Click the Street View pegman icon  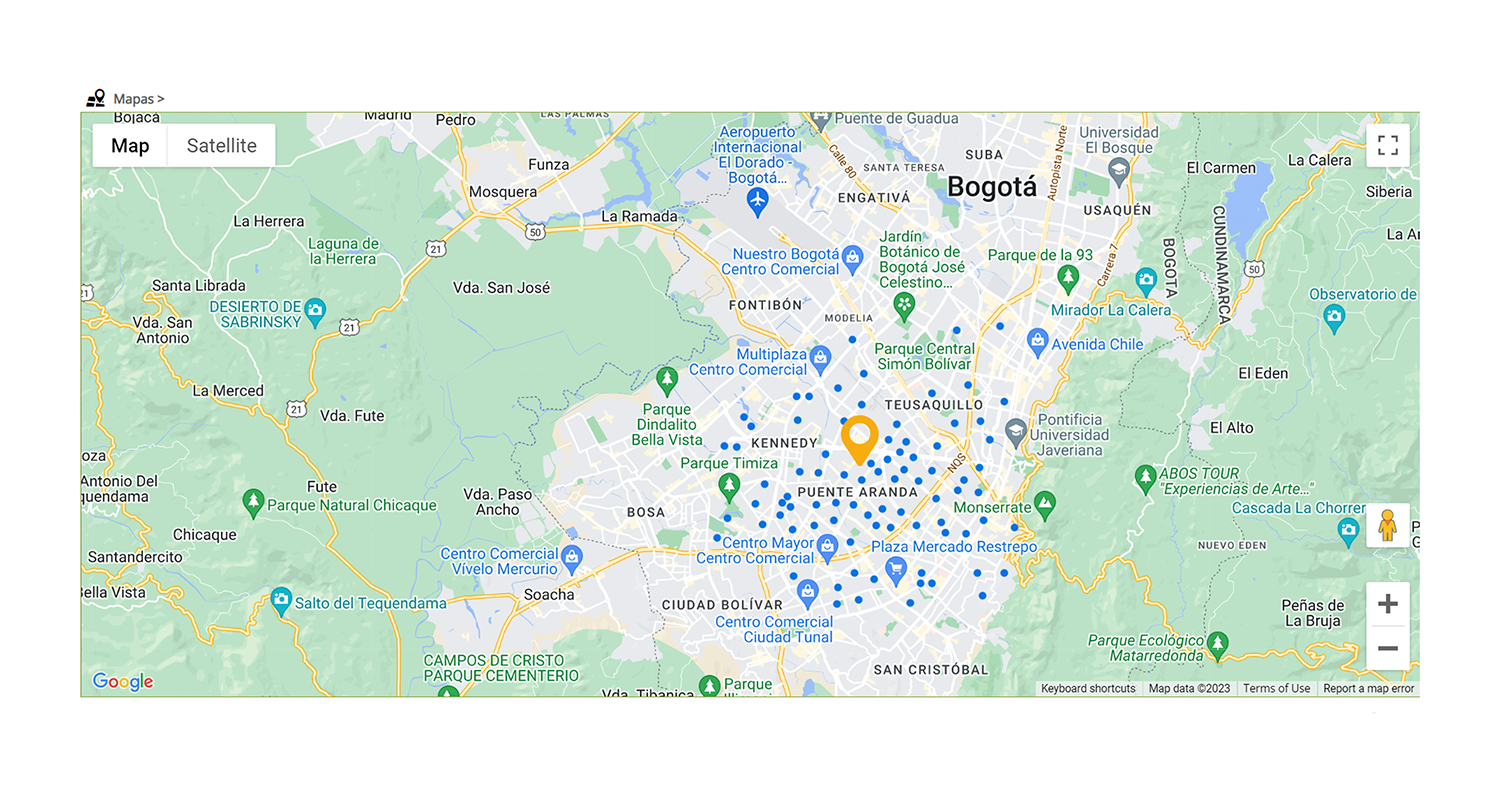pyautogui.click(x=1388, y=525)
